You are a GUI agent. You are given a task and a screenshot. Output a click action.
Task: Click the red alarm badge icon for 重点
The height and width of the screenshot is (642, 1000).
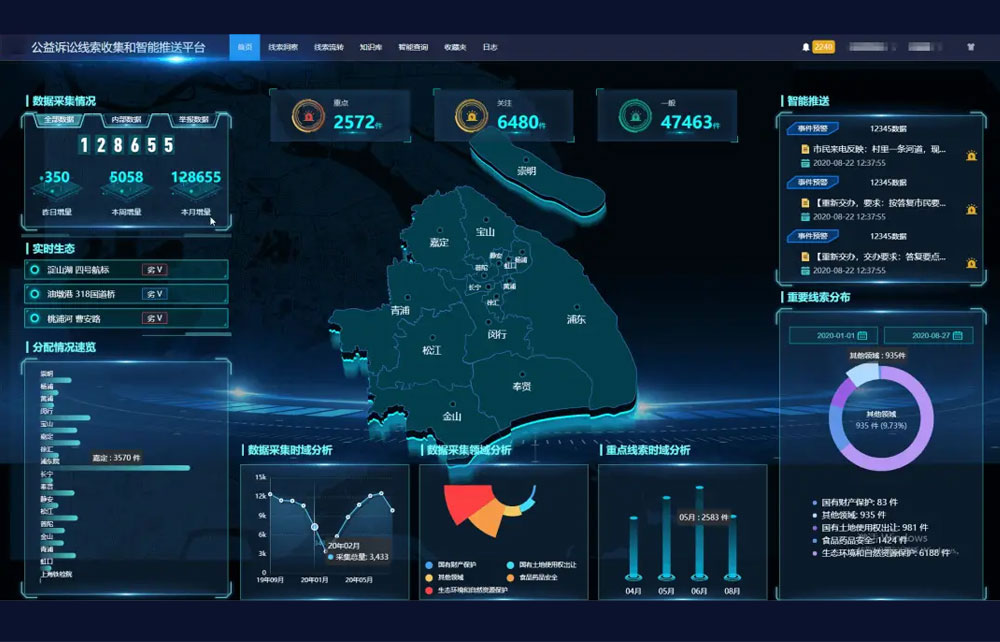(307, 116)
